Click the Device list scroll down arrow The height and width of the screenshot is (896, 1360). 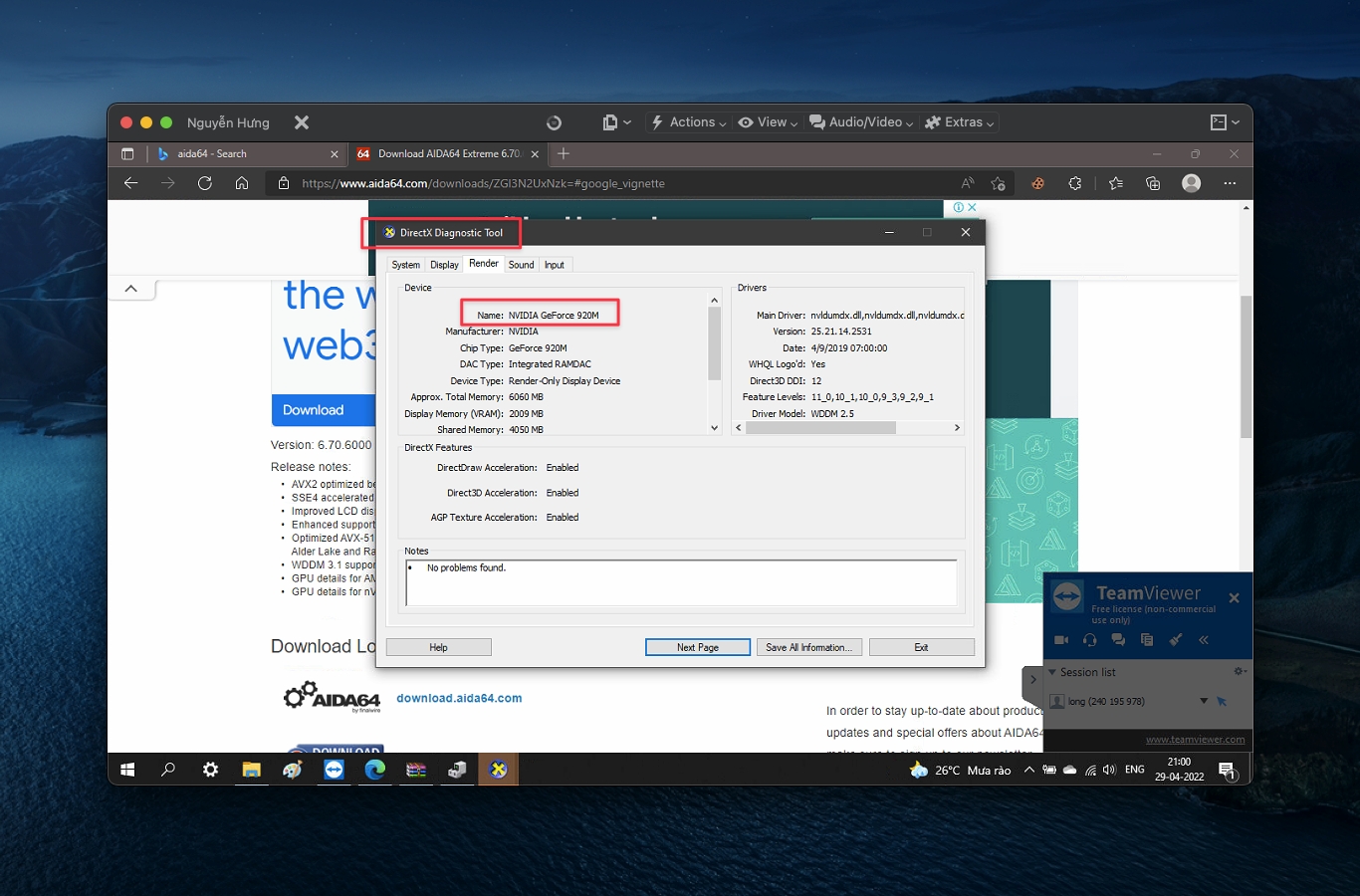point(714,428)
